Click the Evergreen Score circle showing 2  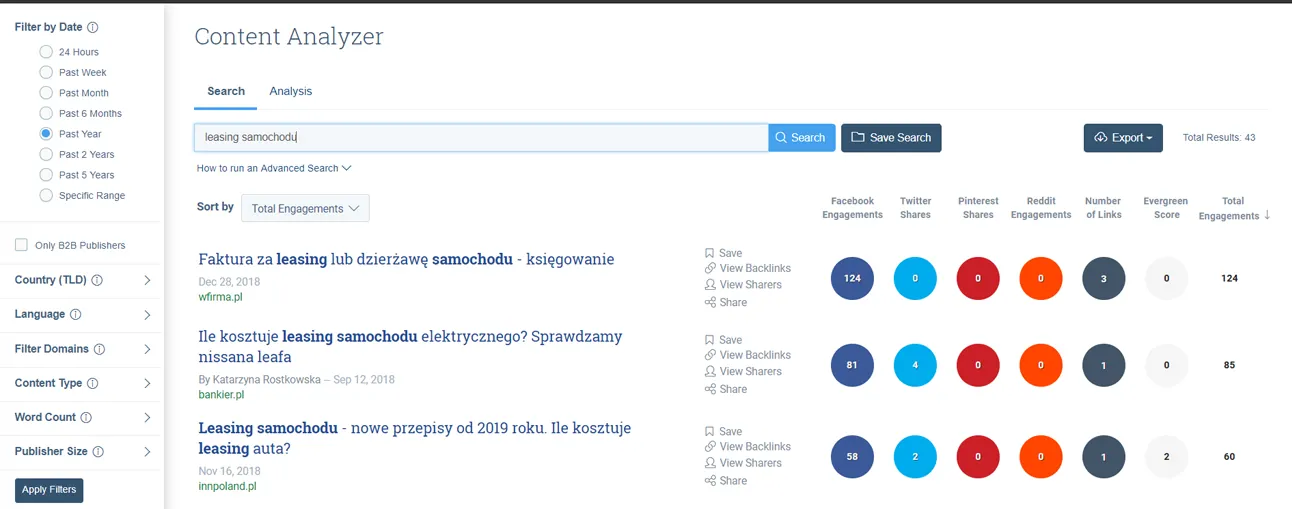point(1166,456)
